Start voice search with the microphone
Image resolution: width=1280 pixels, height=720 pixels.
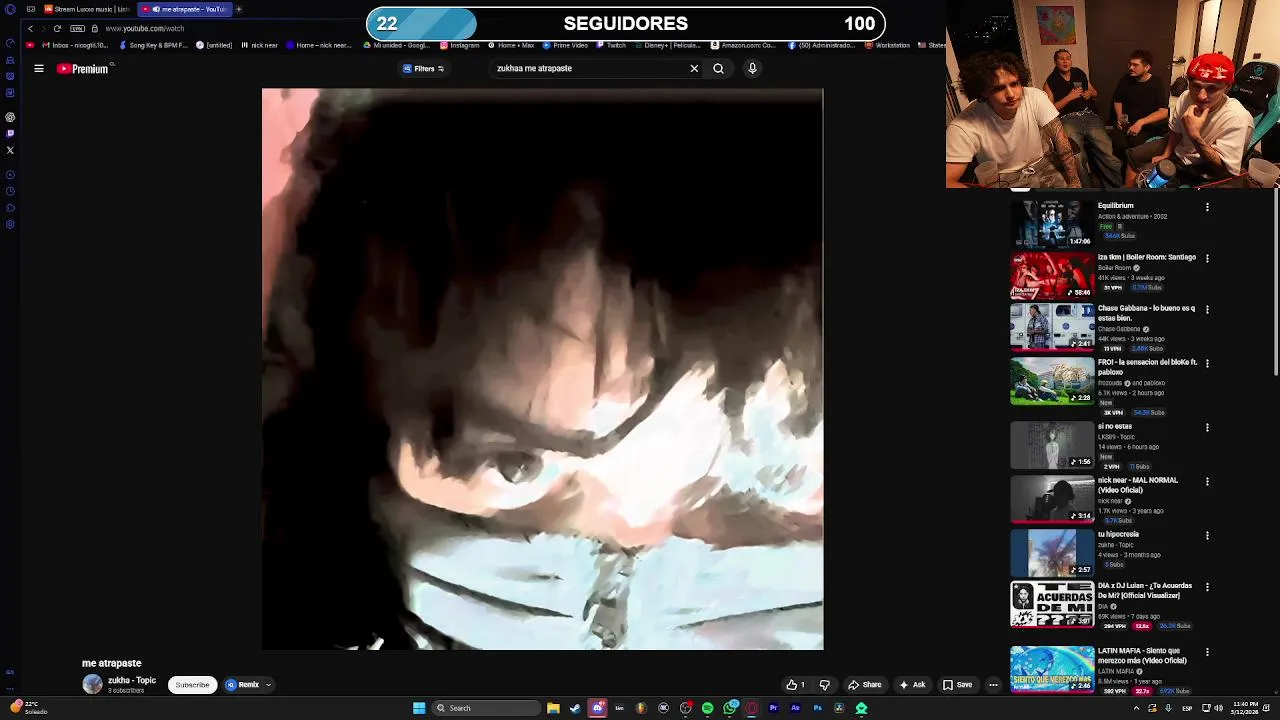point(752,68)
